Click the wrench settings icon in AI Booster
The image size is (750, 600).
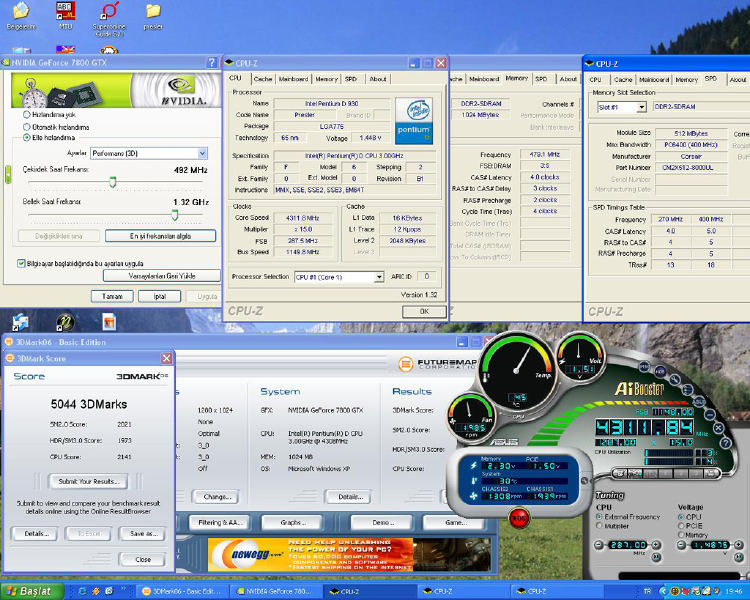[674, 380]
